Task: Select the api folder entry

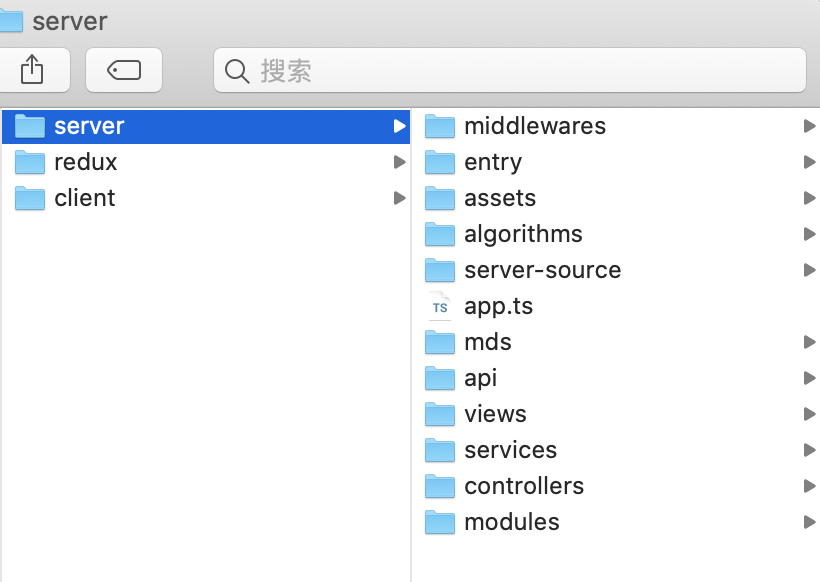Action: (x=480, y=378)
